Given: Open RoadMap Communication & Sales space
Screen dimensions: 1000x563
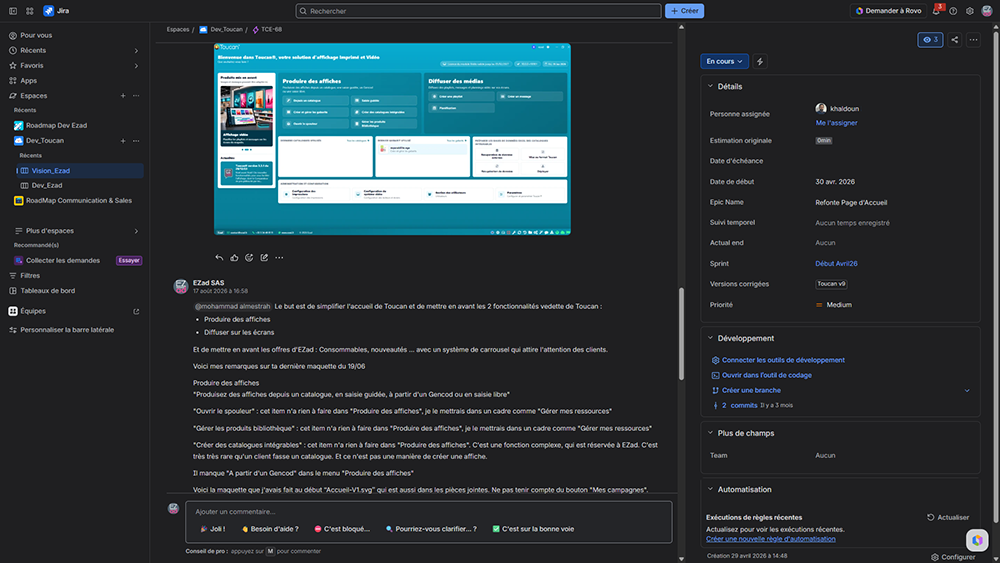Looking at the screenshot, I should (x=77, y=200).
